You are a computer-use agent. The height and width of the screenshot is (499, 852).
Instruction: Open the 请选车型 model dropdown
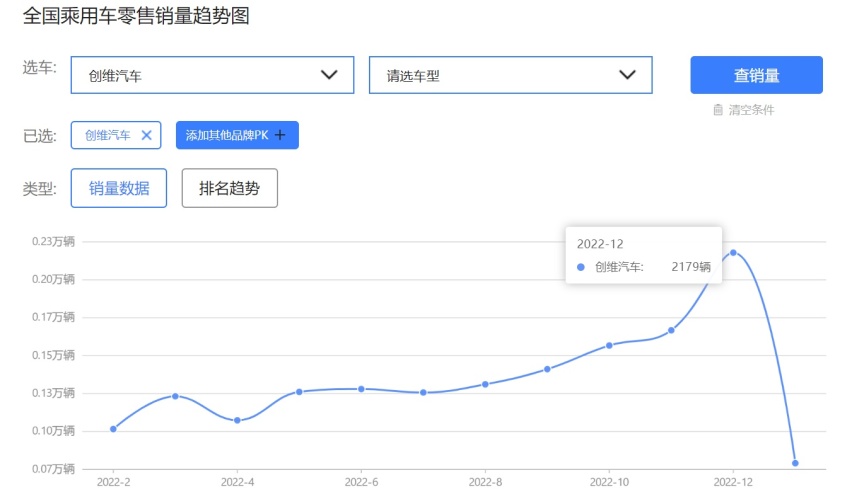click(510, 75)
